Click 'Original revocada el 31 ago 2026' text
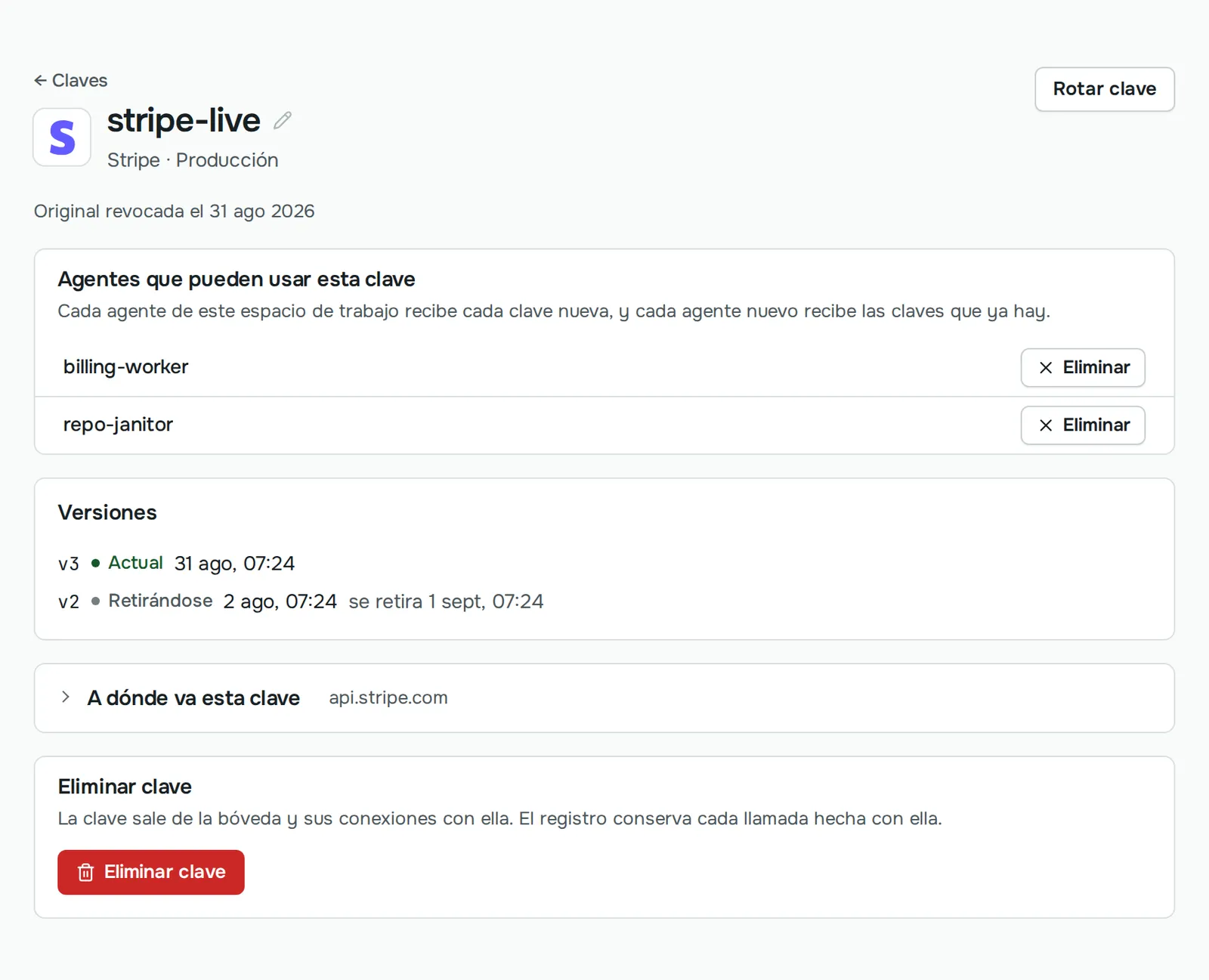Image resolution: width=1209 pixels, height=980 pixels. 174,211
